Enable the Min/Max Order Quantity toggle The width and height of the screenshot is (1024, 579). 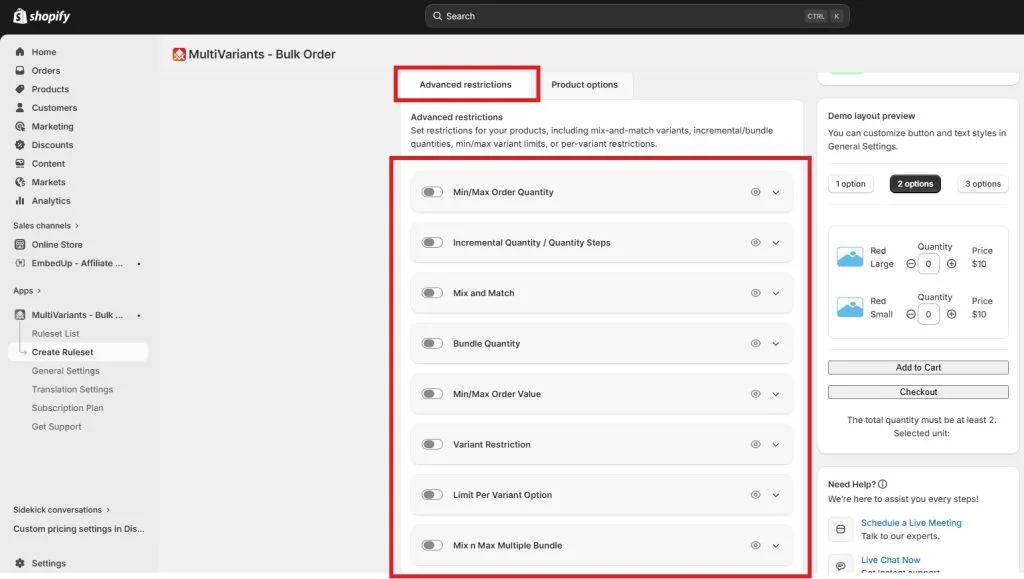(x=432, y=192)
